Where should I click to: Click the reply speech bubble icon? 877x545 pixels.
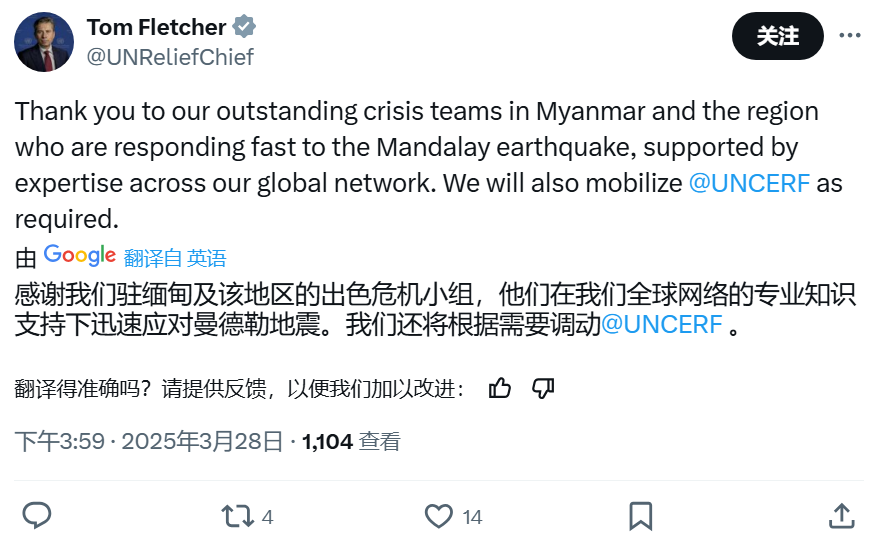click(x=37, y=516)
